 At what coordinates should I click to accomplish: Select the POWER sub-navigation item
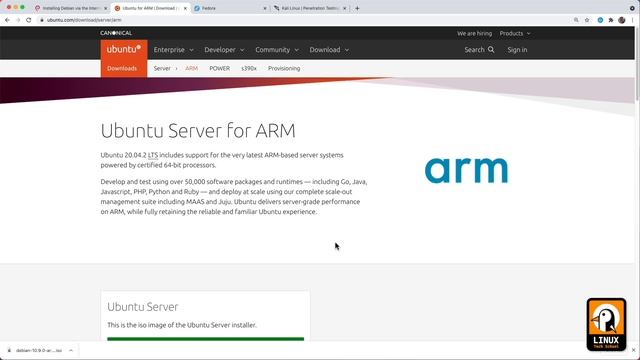[x=220, y=69]
